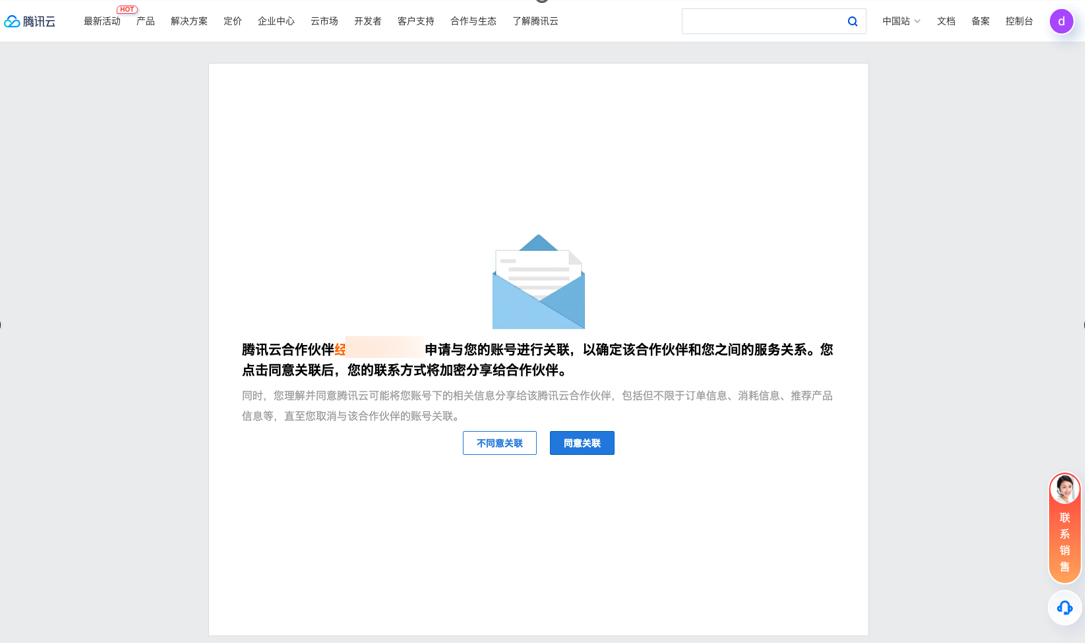
Task: Click the HOT badge above 最新活动
Action: pos(127,9)
